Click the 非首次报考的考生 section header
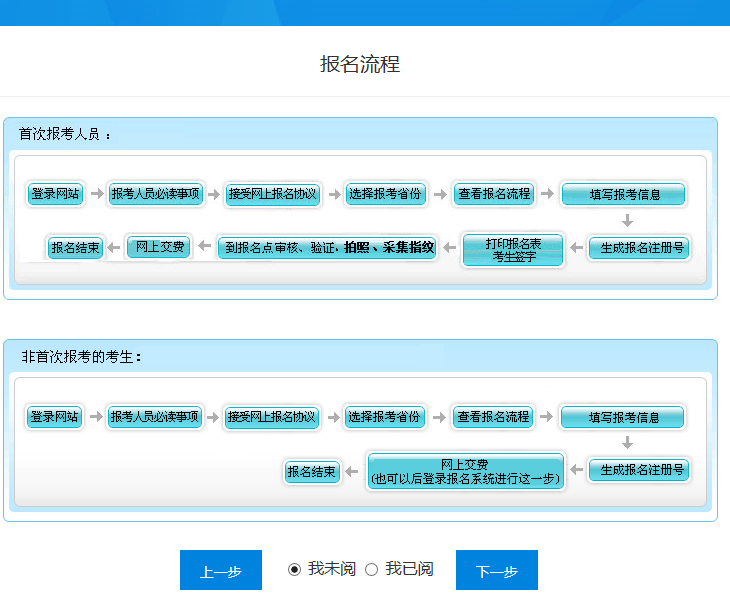The width and height of the screenshot is (730, 599). point(82,356)
